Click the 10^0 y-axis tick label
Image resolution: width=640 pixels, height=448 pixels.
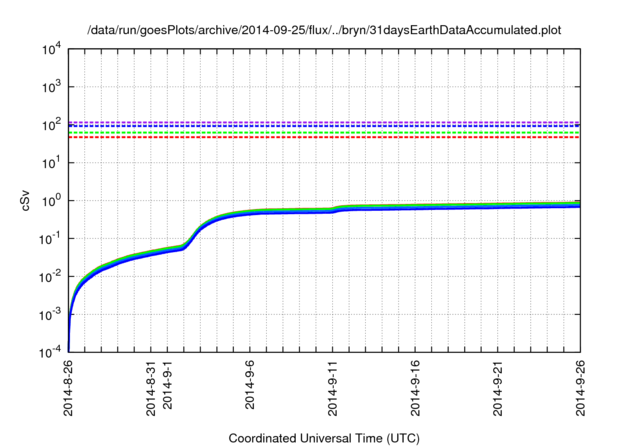click(51, 201)
